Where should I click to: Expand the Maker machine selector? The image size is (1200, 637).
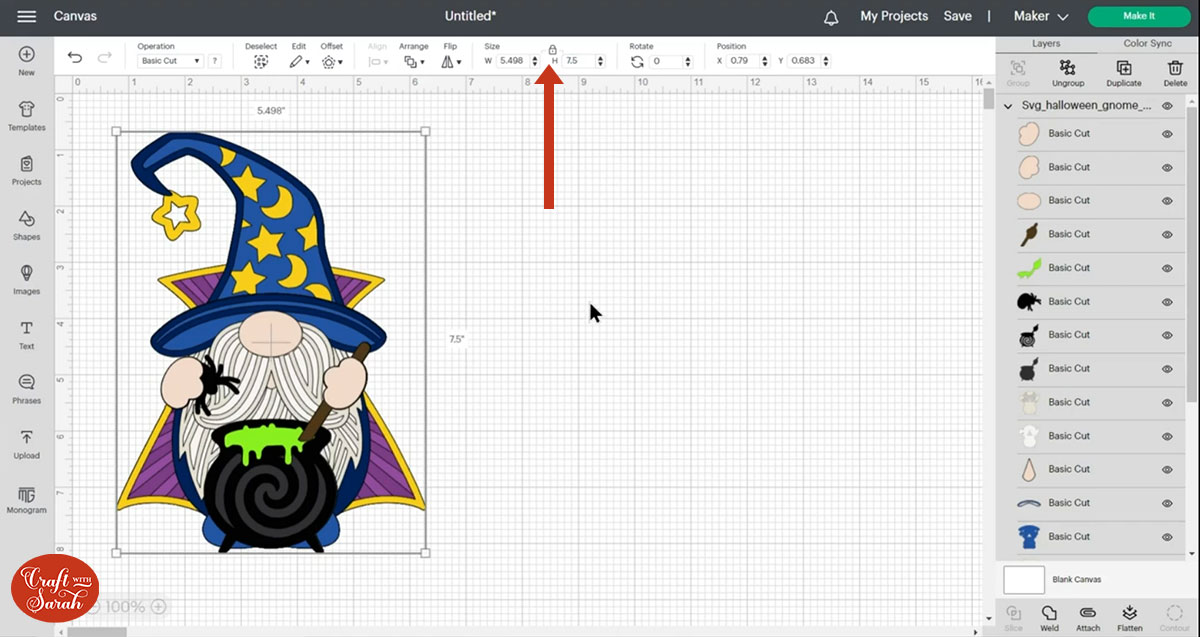pyautogui.click(x=1041, y=17)
